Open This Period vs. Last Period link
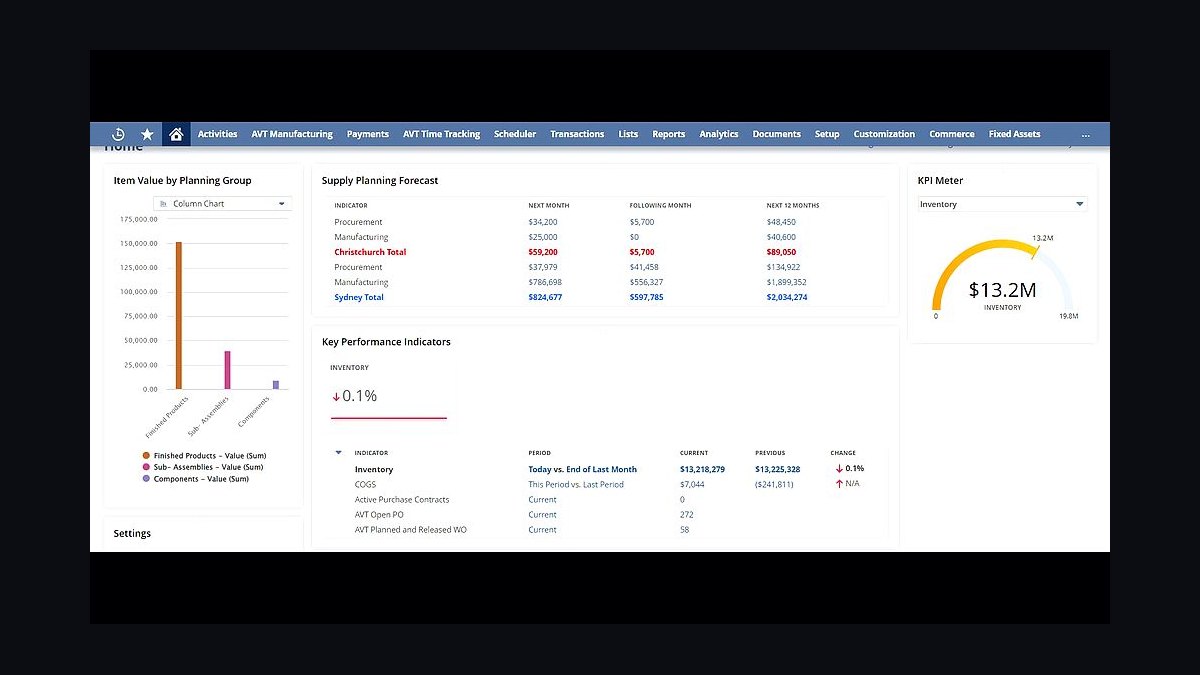The height and width of the screenshot is (675, 1200). pos(576,484)
